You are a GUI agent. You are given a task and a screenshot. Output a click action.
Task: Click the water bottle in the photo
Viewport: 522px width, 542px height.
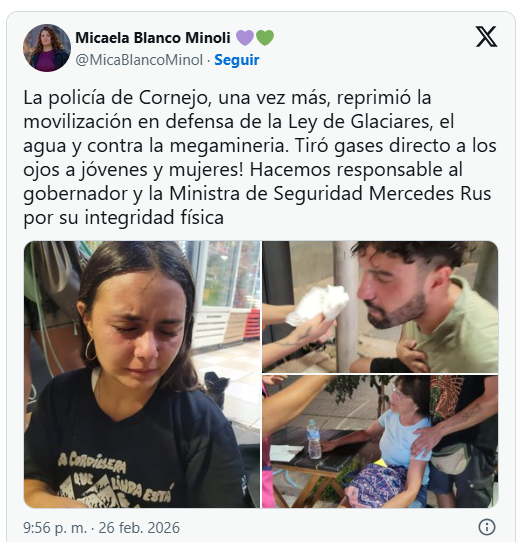314,439
